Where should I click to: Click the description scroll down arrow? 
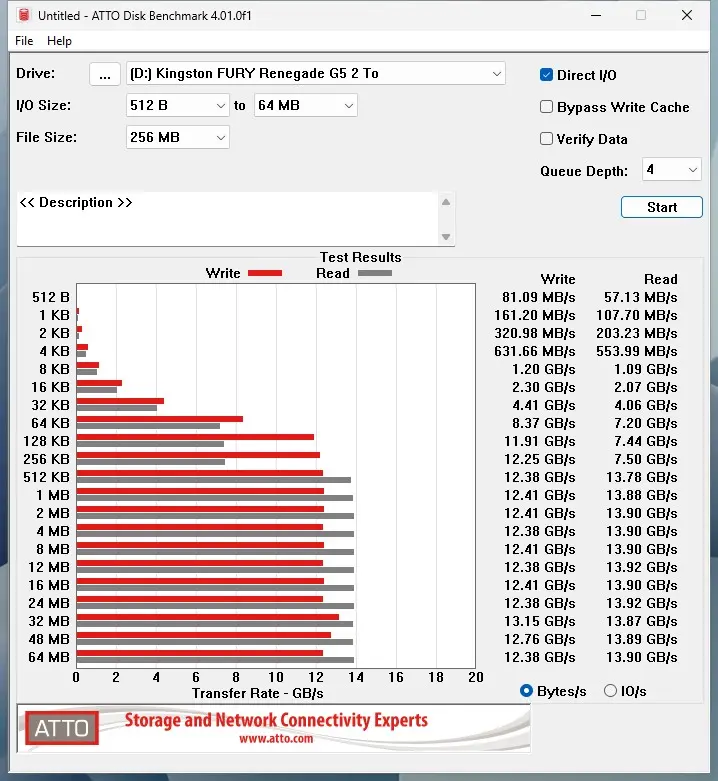[446, 237]
